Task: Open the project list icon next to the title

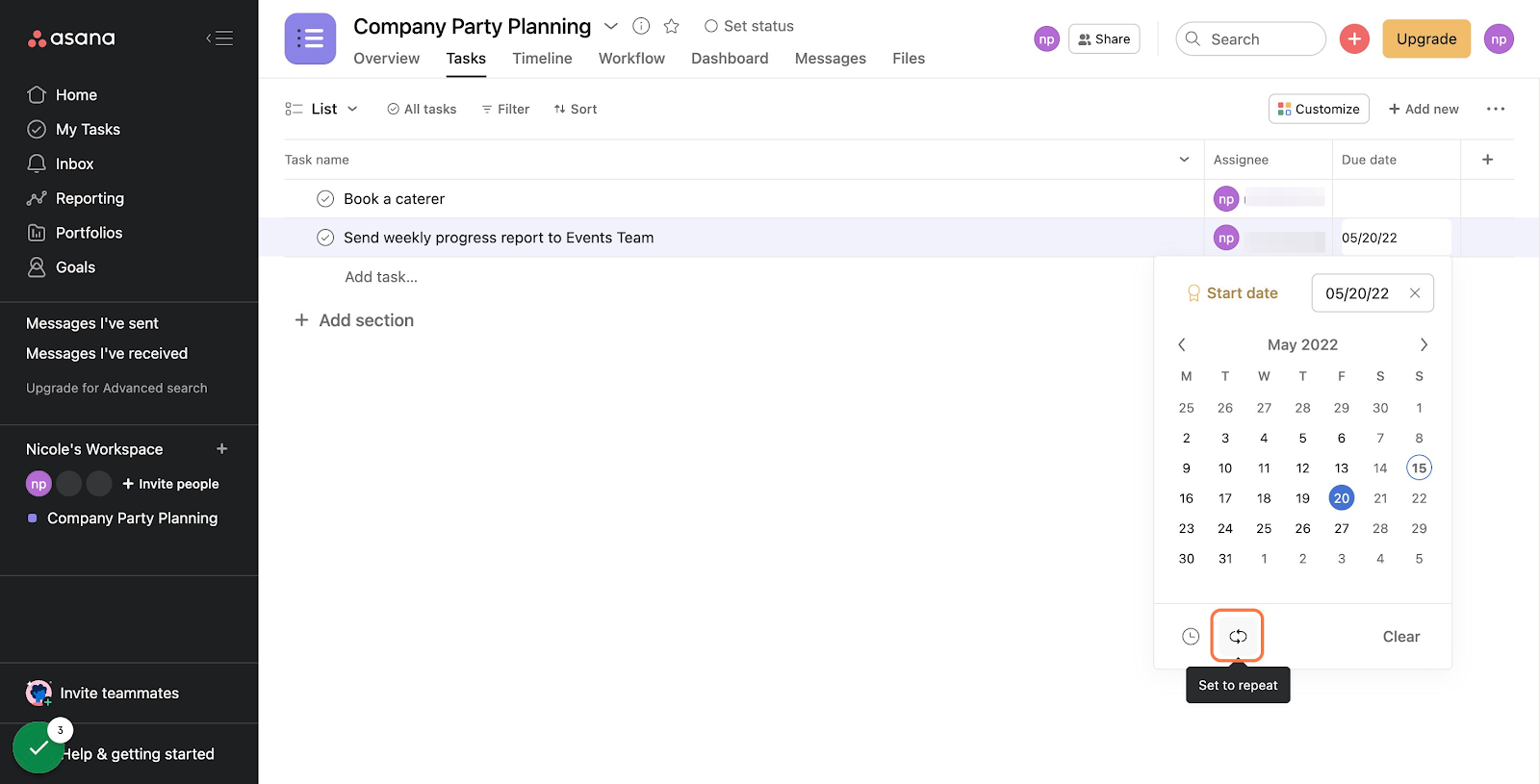Action: (x=310, y=38)
